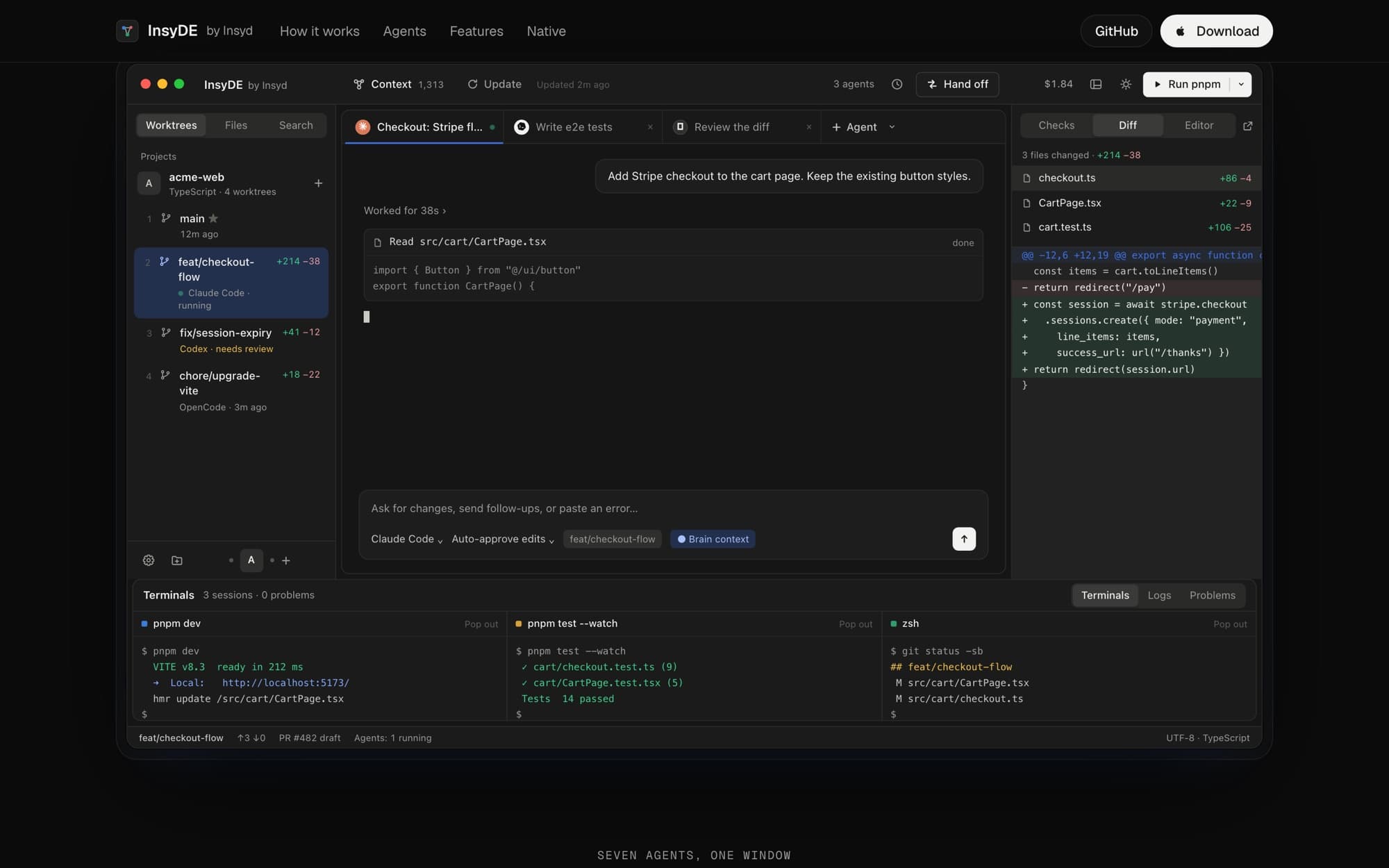This screenshot has height=868, width=1389.
Task: Click the plus icon beside the A workspace badge
Action: pyautogui.click(x=286, y=560)
